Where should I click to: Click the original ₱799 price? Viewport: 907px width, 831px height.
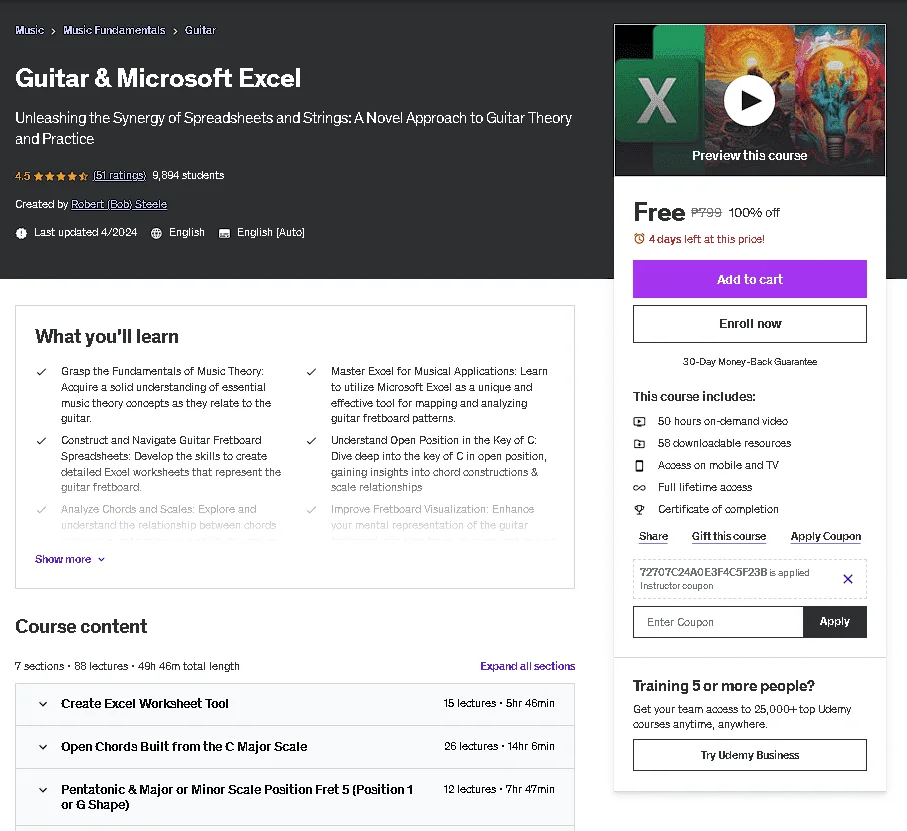coord(706,213)
